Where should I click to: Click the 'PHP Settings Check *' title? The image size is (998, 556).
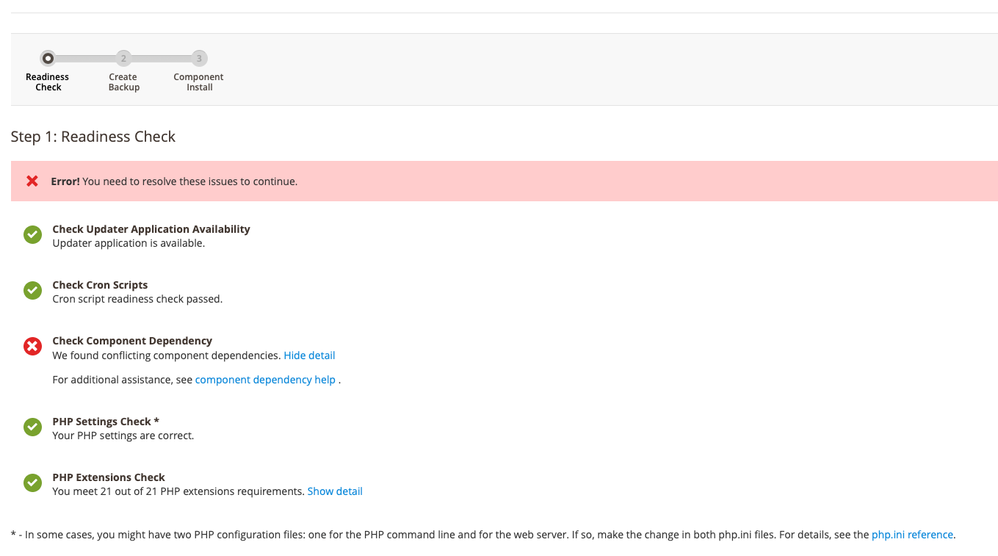click(x=106, y=422)
